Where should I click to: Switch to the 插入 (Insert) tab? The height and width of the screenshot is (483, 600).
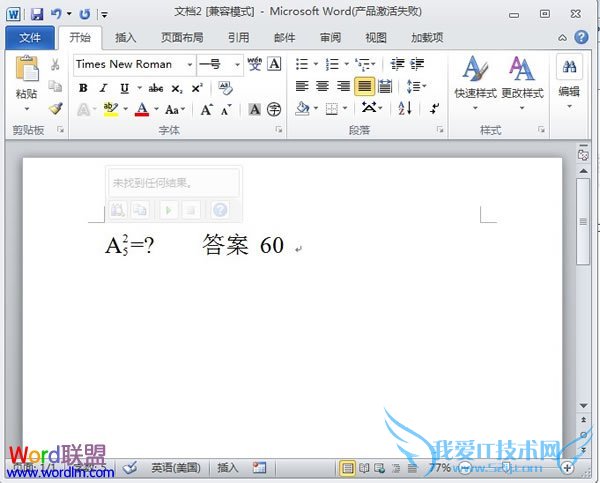(126, 37)
